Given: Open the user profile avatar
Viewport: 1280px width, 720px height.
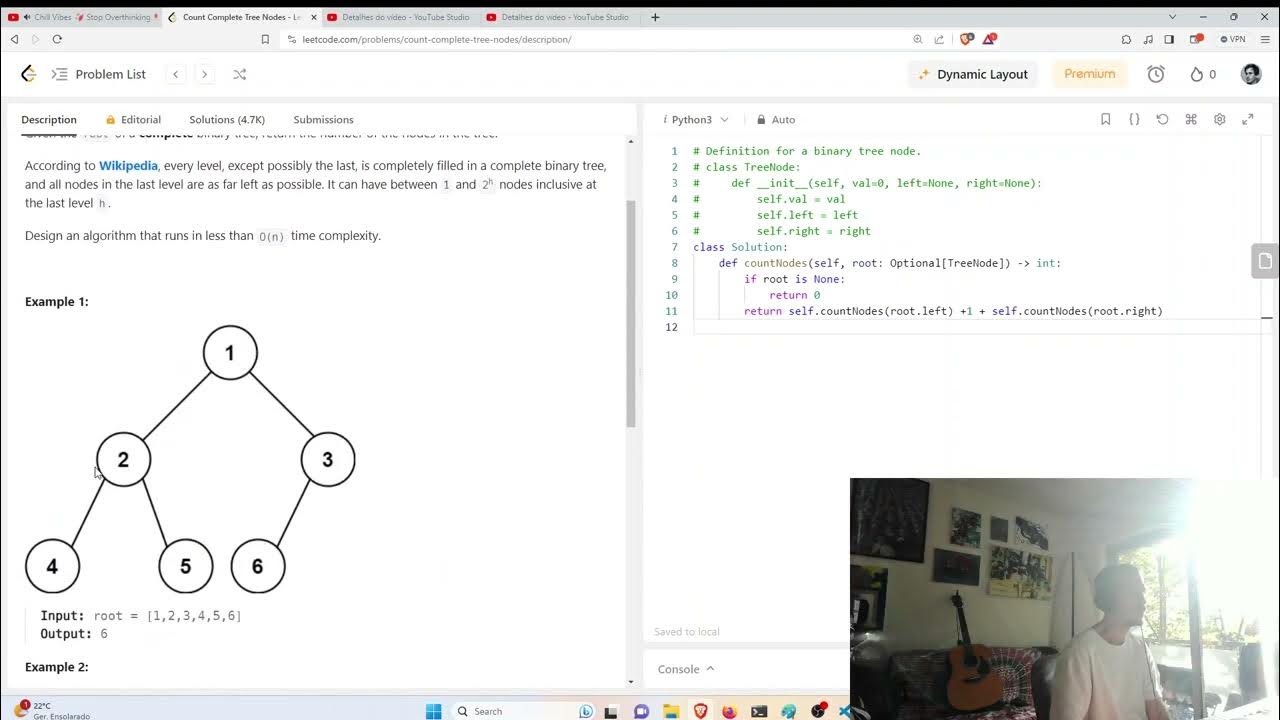Looking at the screenshot, I should click(x=1251, y=74).
